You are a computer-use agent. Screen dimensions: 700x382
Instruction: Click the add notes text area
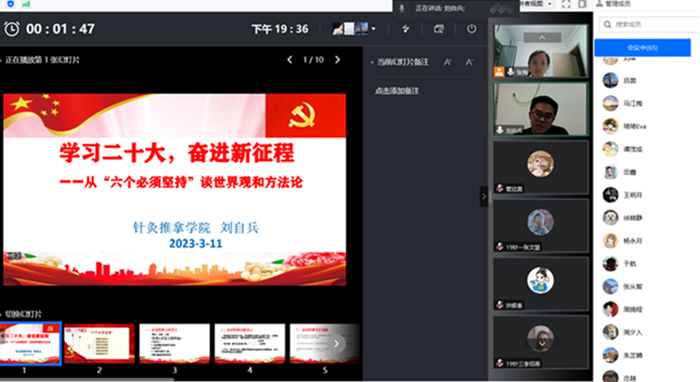396,91
